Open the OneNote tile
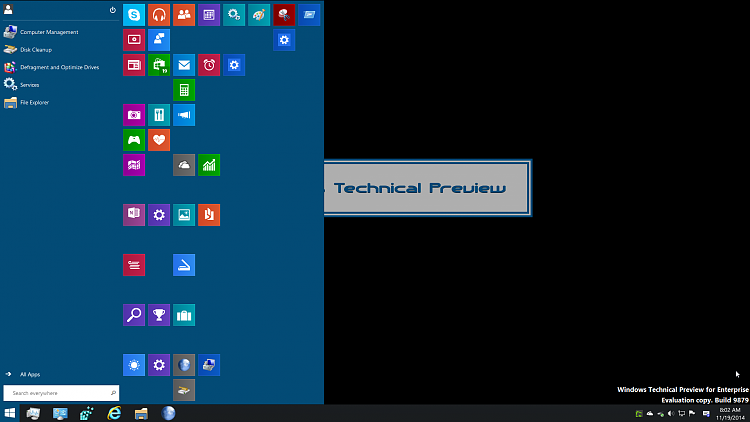 coord(134,215)
